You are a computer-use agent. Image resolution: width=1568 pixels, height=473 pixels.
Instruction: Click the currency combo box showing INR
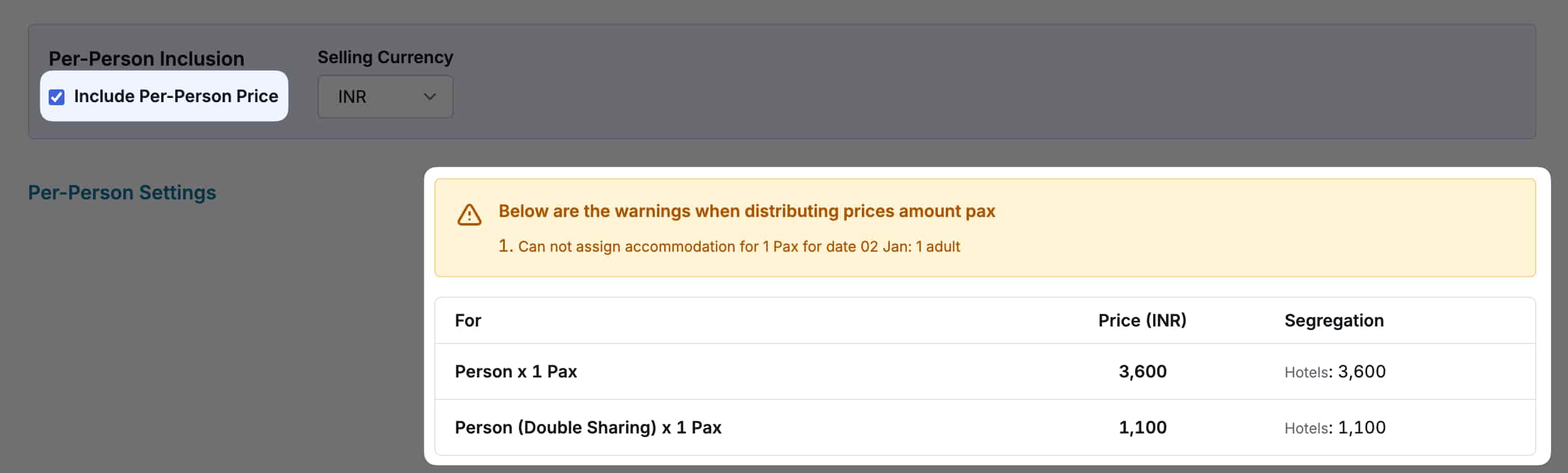pyautogui.click(x=384, y=96)
